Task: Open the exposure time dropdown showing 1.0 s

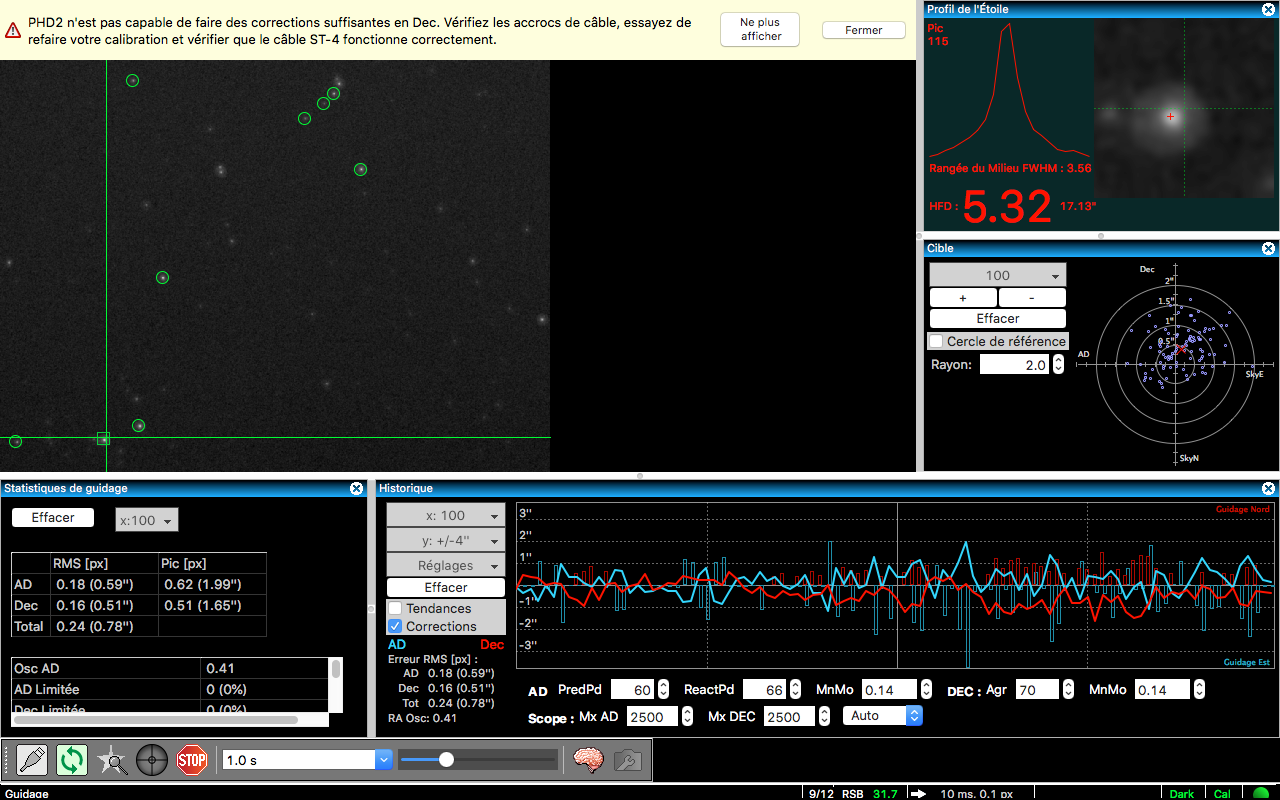Action: [x=384, y=760]
